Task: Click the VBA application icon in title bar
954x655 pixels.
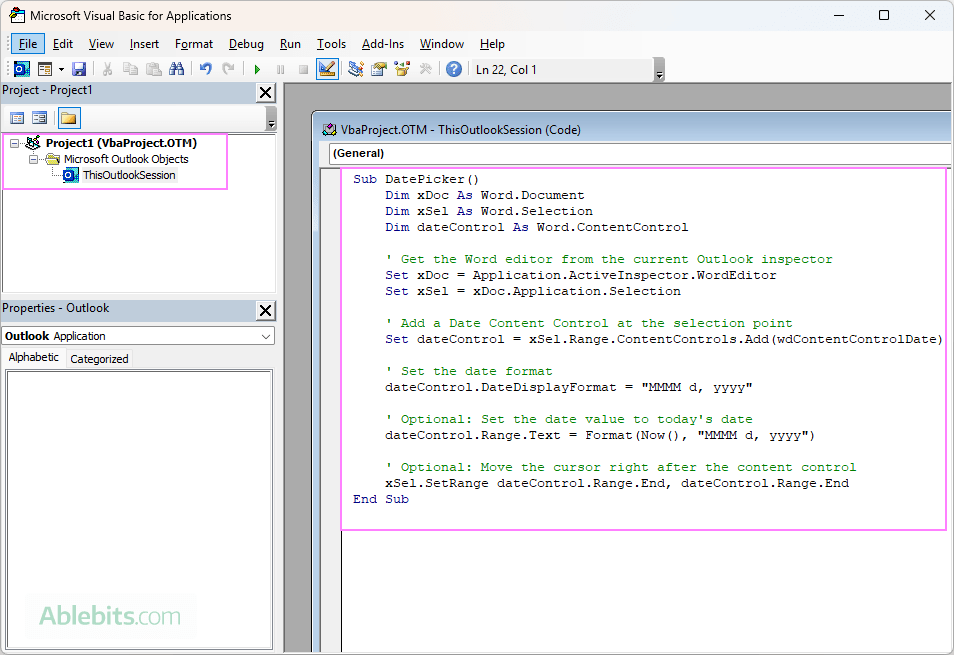Action: pos(17,15)
